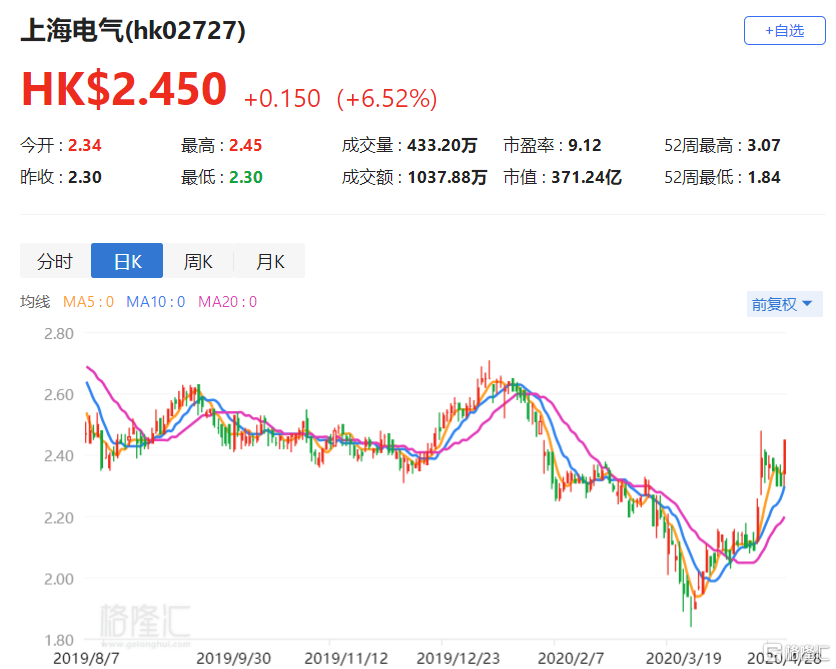This screenshot has height=669, width=836.
Task: Click the 成交量 volume value 433.20万
Action: [x=442, y=146]
